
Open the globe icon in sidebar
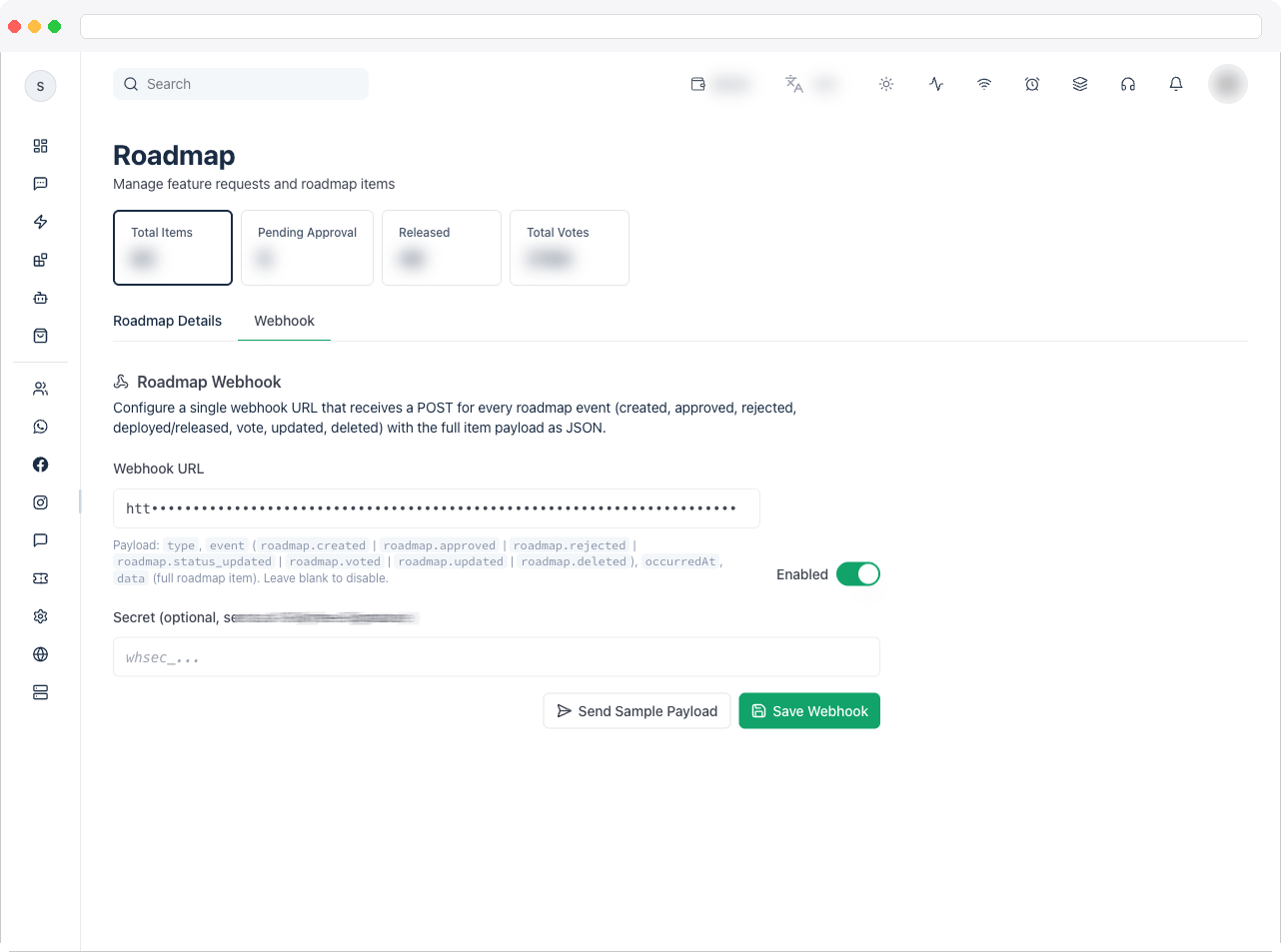point(40,654)
